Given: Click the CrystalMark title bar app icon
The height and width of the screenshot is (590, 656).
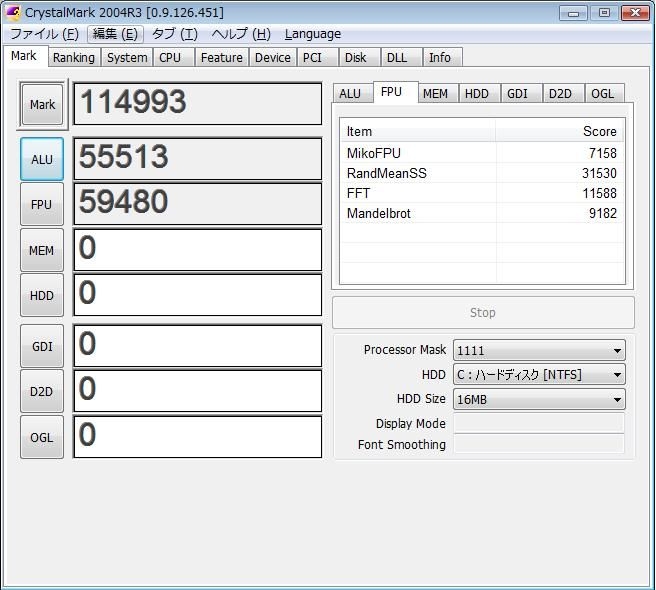Looking at the screenshot, I should (12, 13).
